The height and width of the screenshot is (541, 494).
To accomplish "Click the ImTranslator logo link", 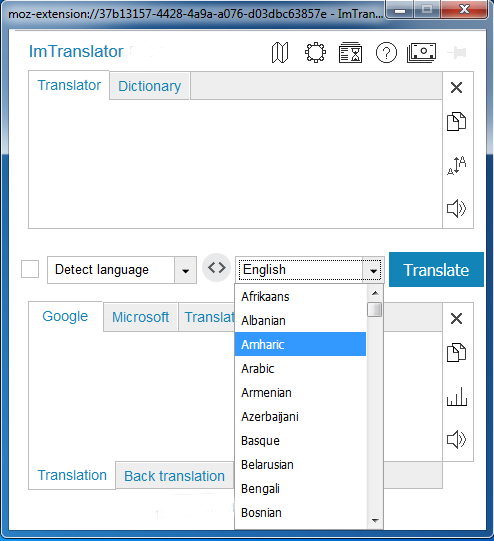I will 76,51.
